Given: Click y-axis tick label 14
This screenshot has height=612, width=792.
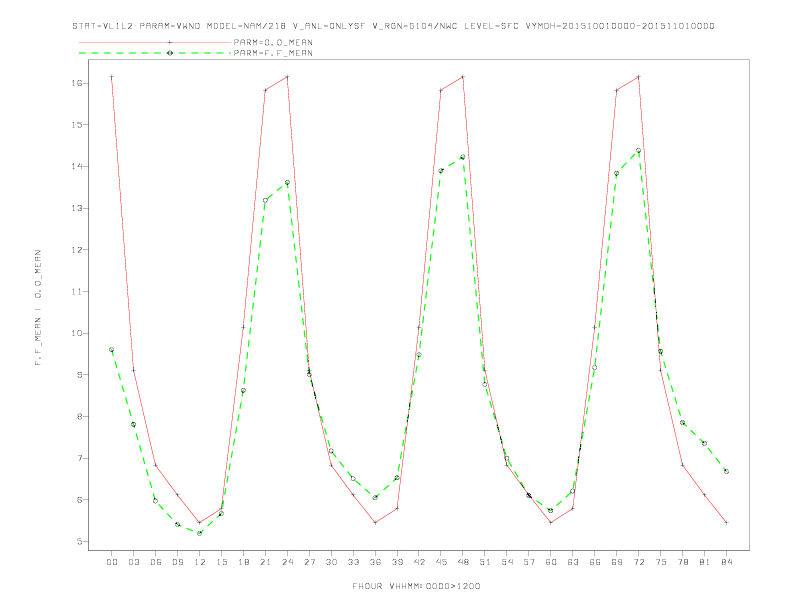Looking at the screenshot, I should pyautogui.click(x=77, y=167).
